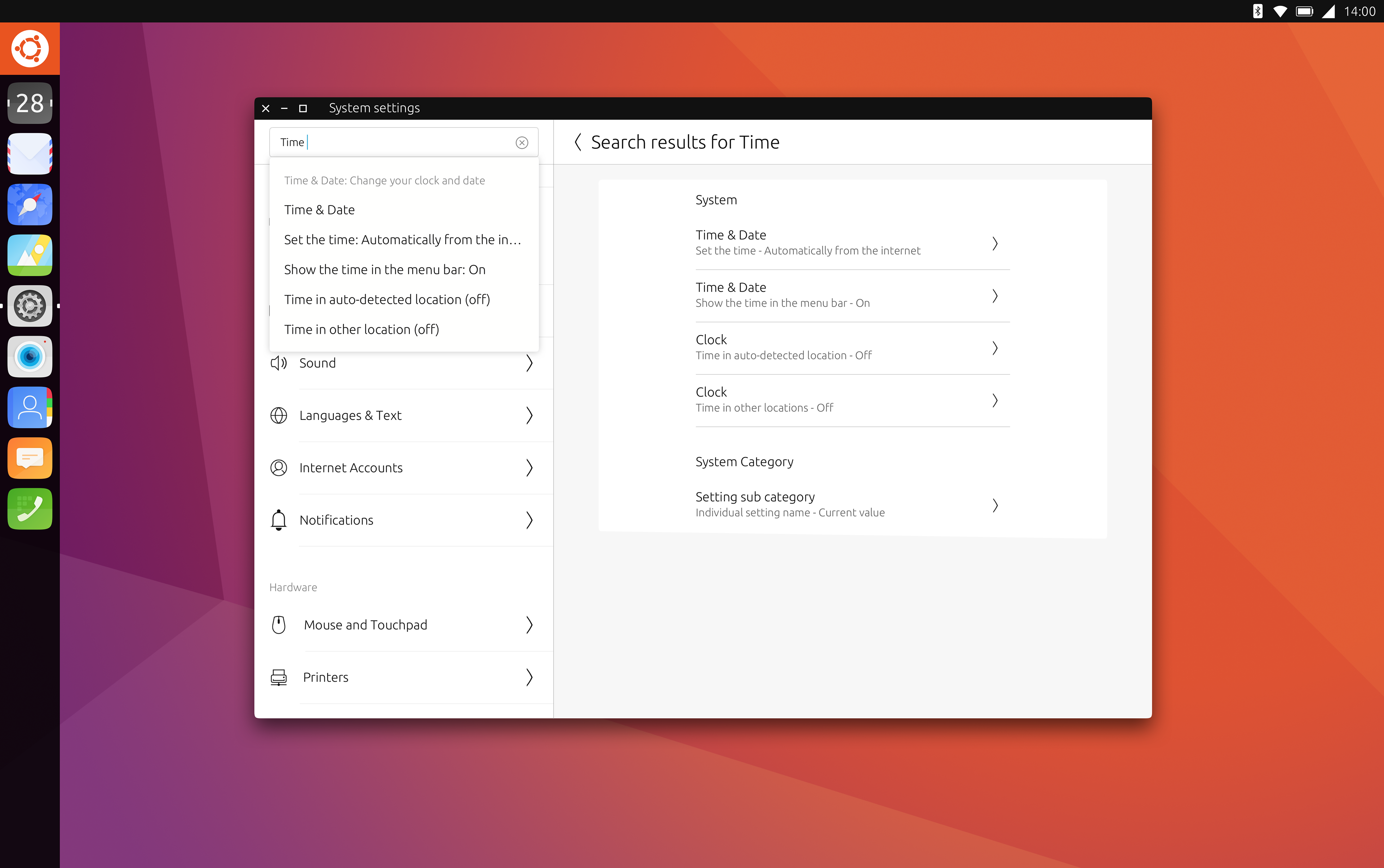The height and width of the screenshot is (868, 1384).
Task: Check the battery indicator in top bar
Action: pyautogui.click(x=1304, y=12)
